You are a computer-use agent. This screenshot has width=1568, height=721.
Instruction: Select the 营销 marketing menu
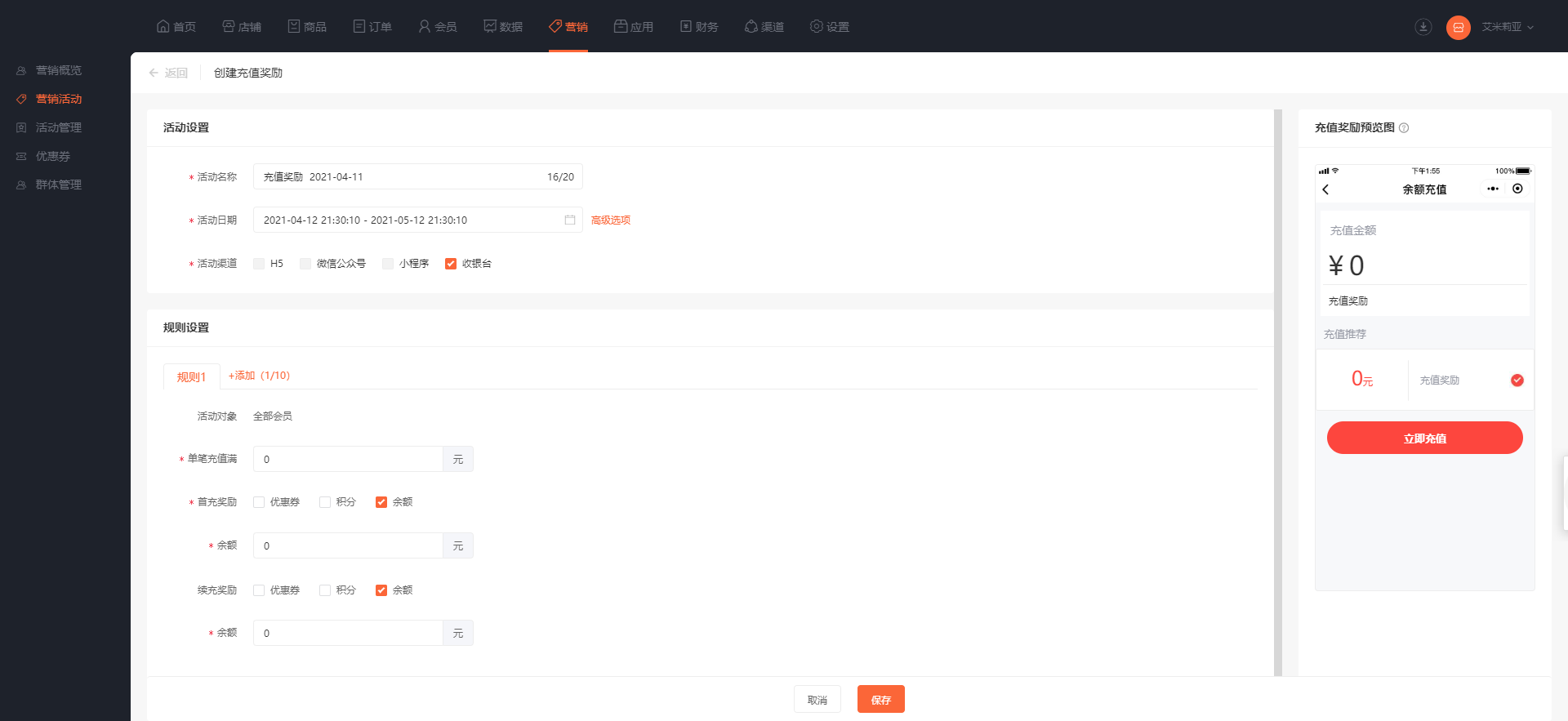point(568,26)
